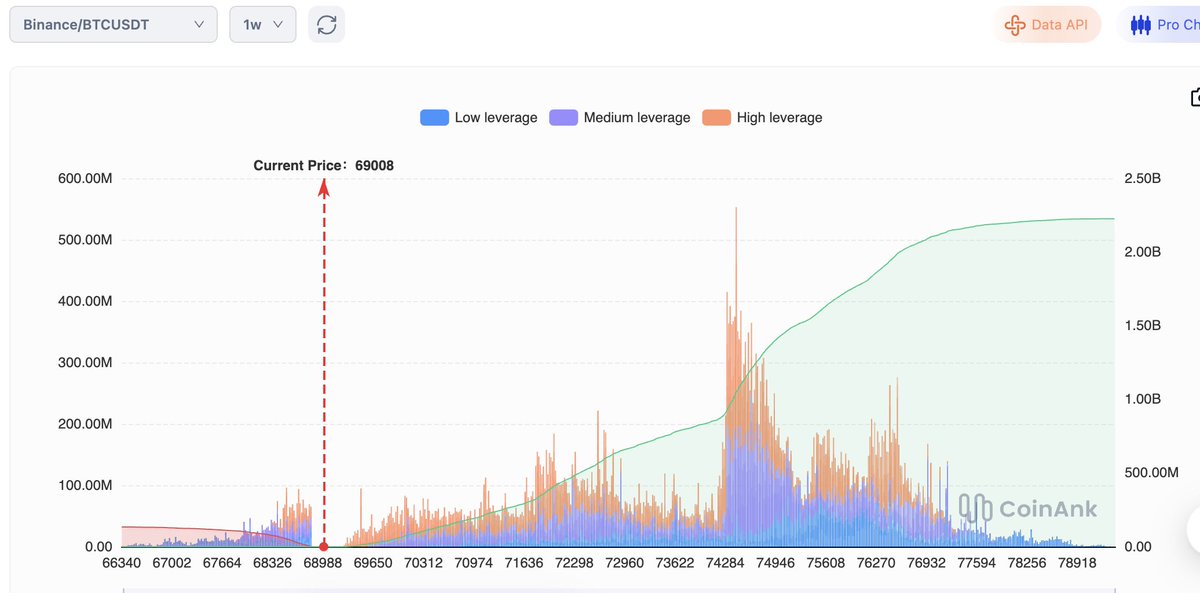Click the orange High leverage color swatch
1200x593 pixels.
point(716,117)
